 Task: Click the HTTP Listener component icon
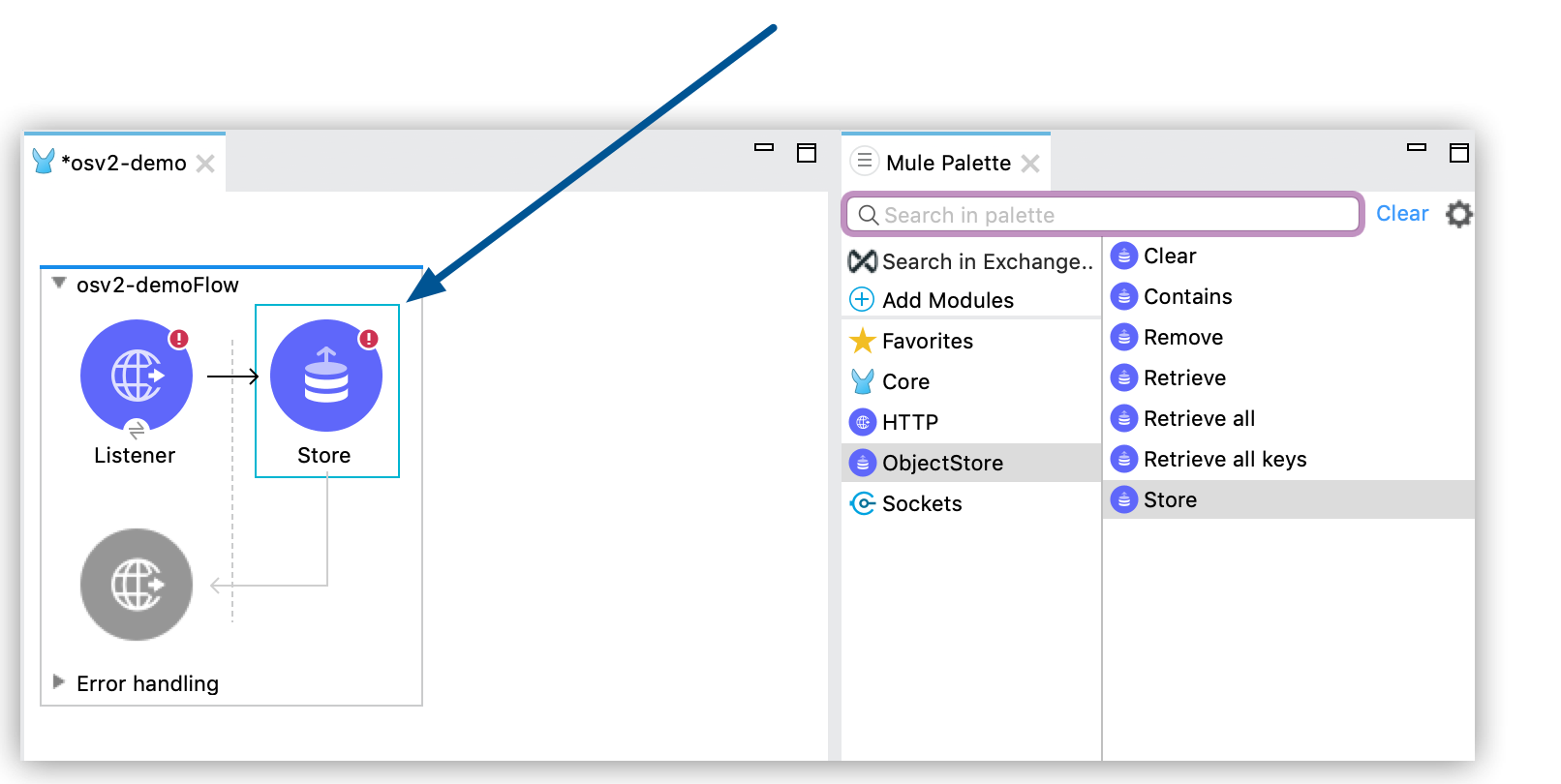(x=137, y=376)
